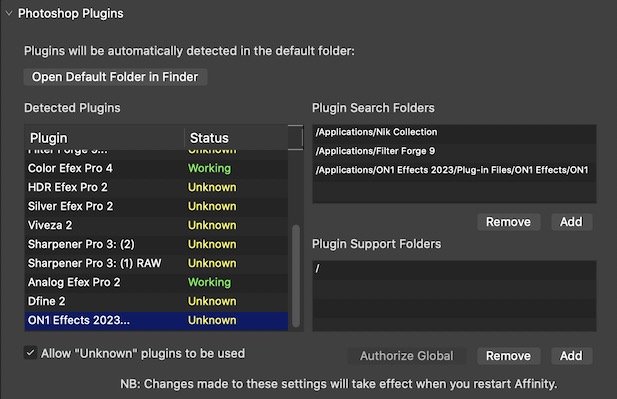This screenshot has height=399, width=617.
Task: Select the Viveza 2 plugin row
Action: [x=156, y=225]
